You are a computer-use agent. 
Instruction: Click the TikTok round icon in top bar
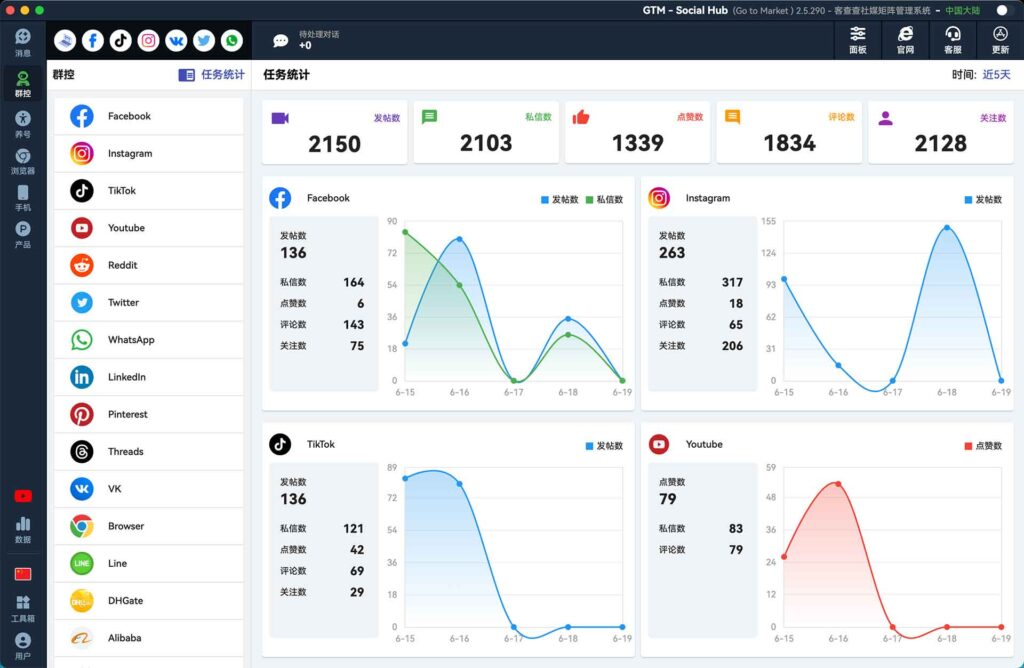tap(120, 40)
